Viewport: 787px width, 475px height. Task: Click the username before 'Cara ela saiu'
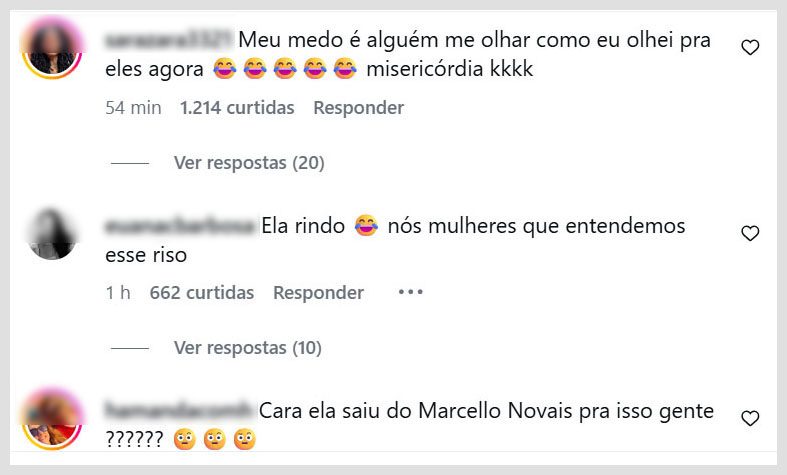[179, 411]
